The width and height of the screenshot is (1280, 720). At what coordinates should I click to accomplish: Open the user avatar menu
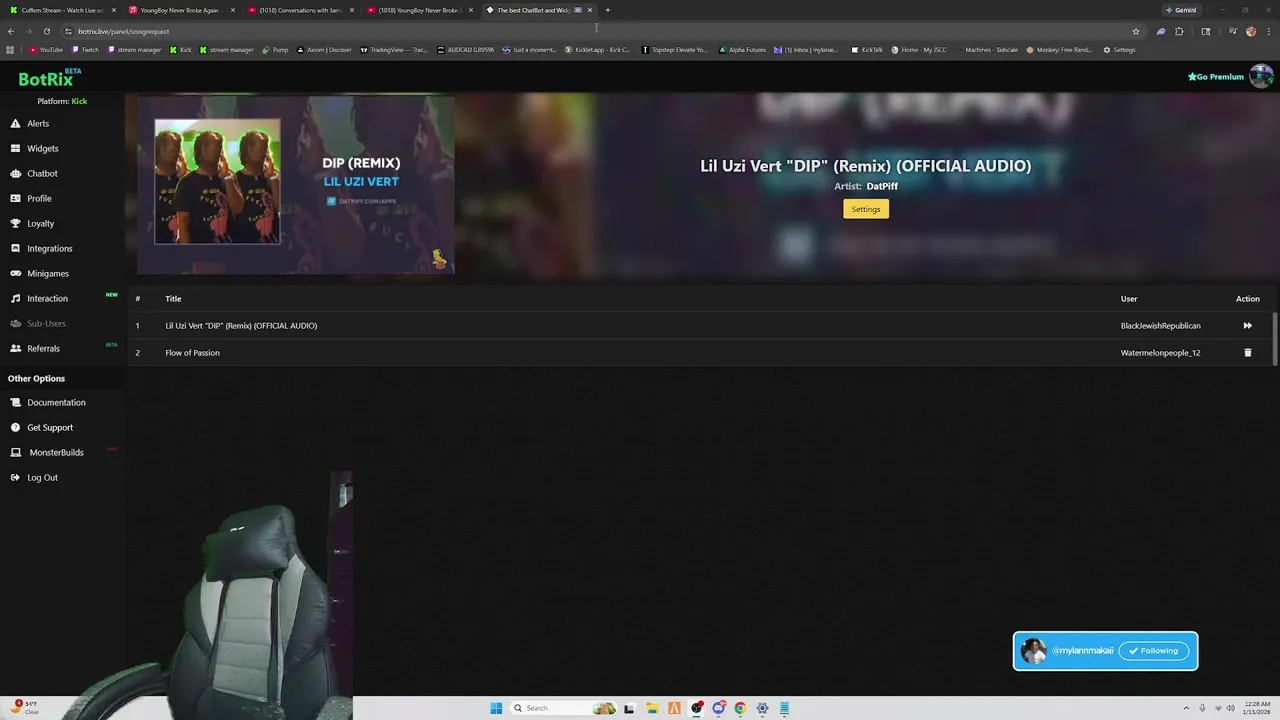coord(1261,76)
